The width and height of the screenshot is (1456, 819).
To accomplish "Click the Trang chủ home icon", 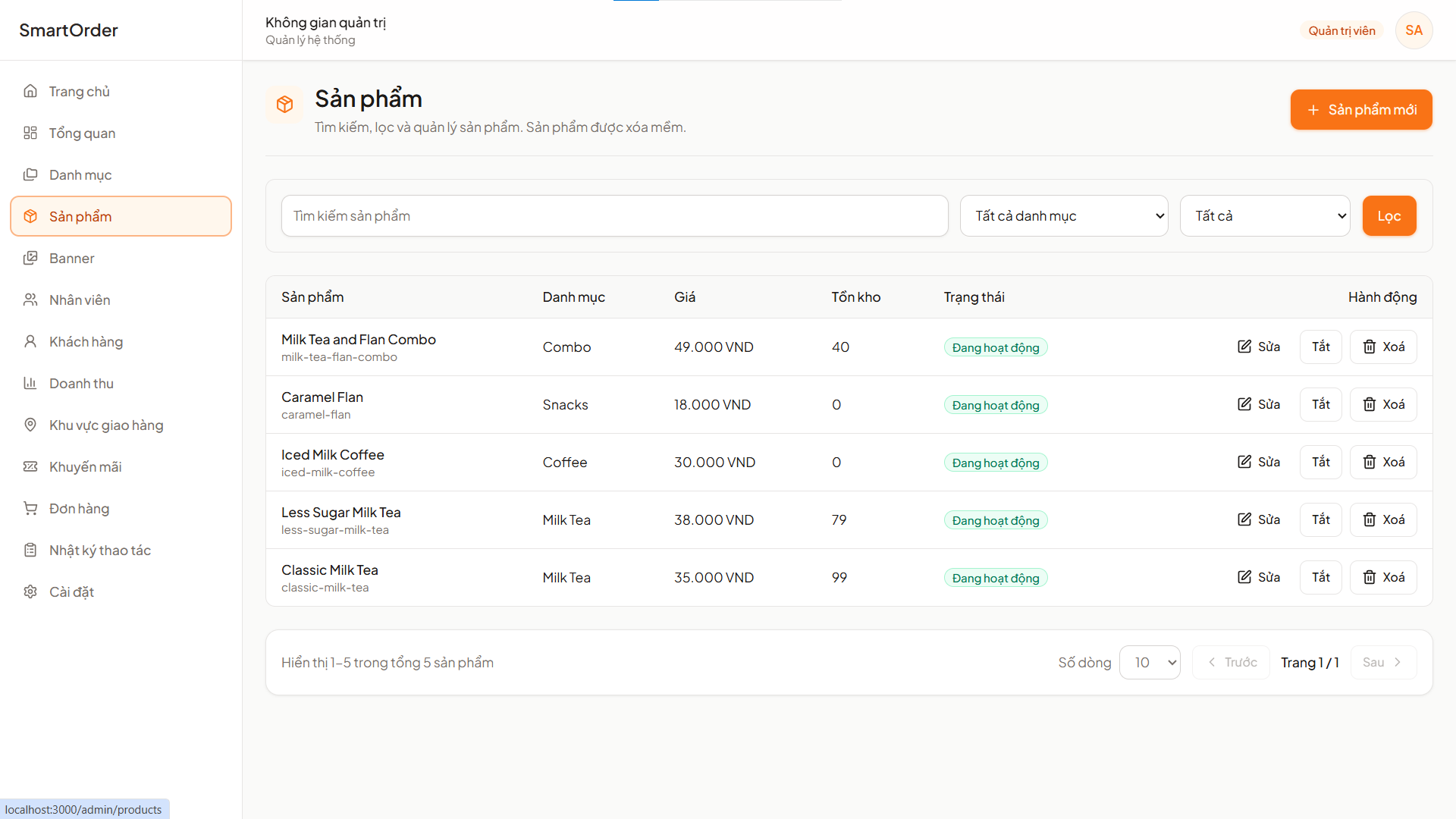I will point(30,91).
